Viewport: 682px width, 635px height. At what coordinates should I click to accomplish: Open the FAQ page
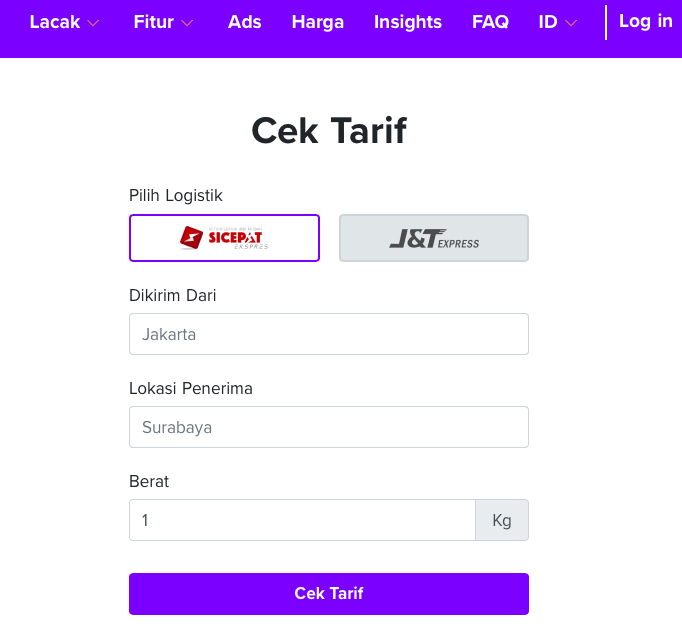point(490,22)
